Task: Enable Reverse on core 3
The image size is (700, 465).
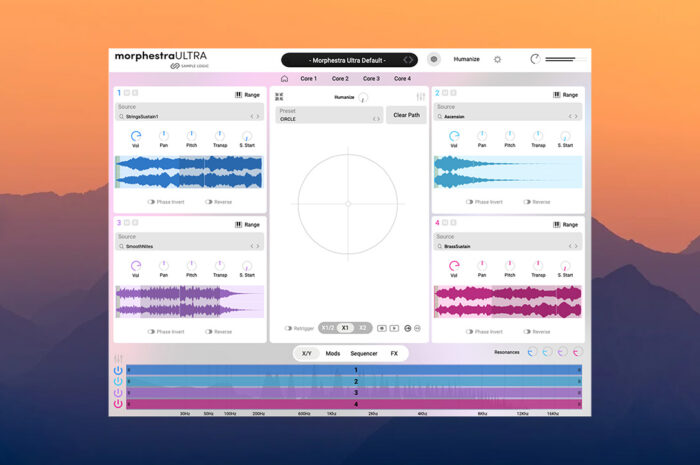Action: point(208,332)
